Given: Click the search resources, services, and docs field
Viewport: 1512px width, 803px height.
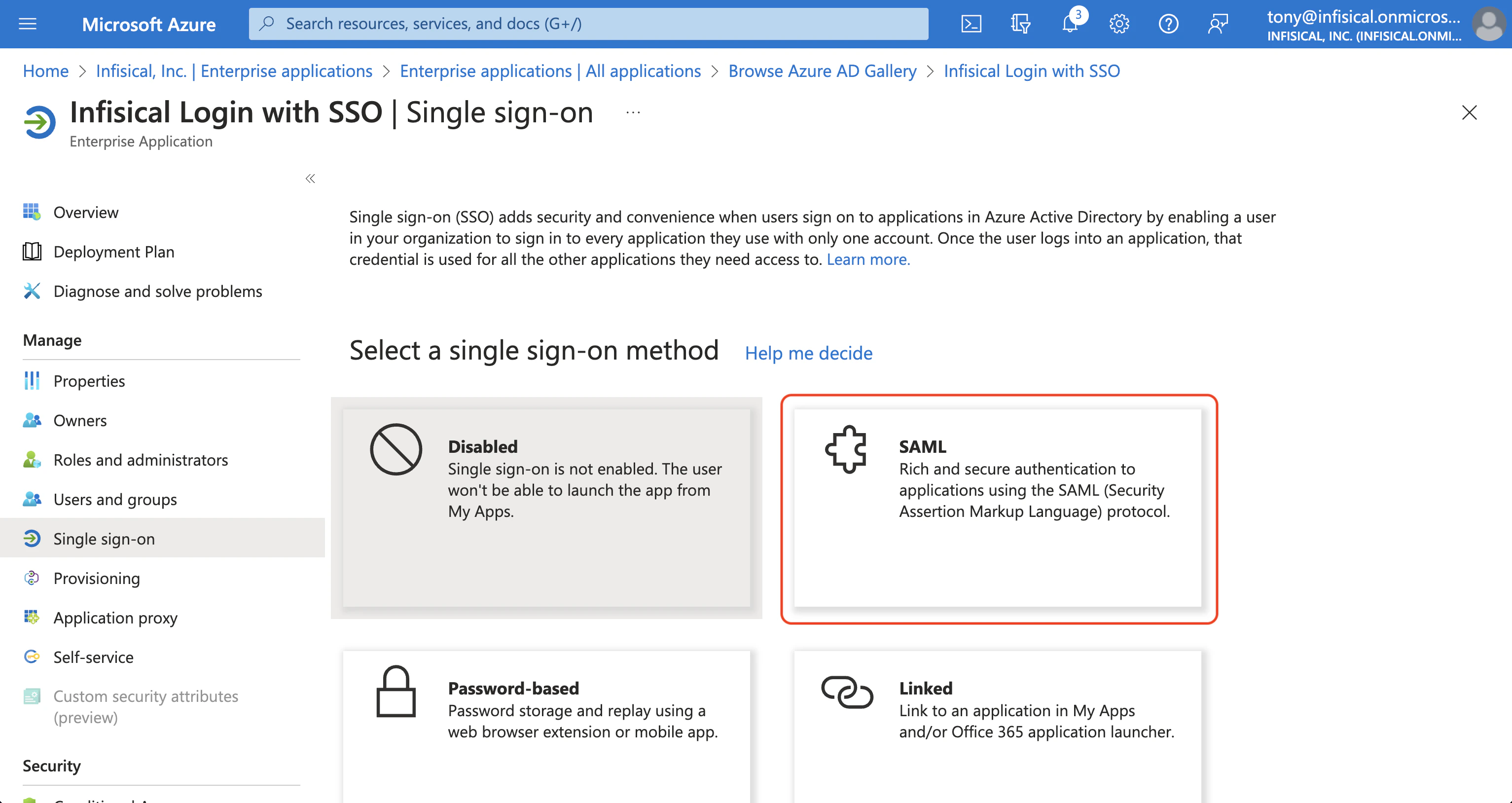Looking at the screenshot, I should [588, 24].
